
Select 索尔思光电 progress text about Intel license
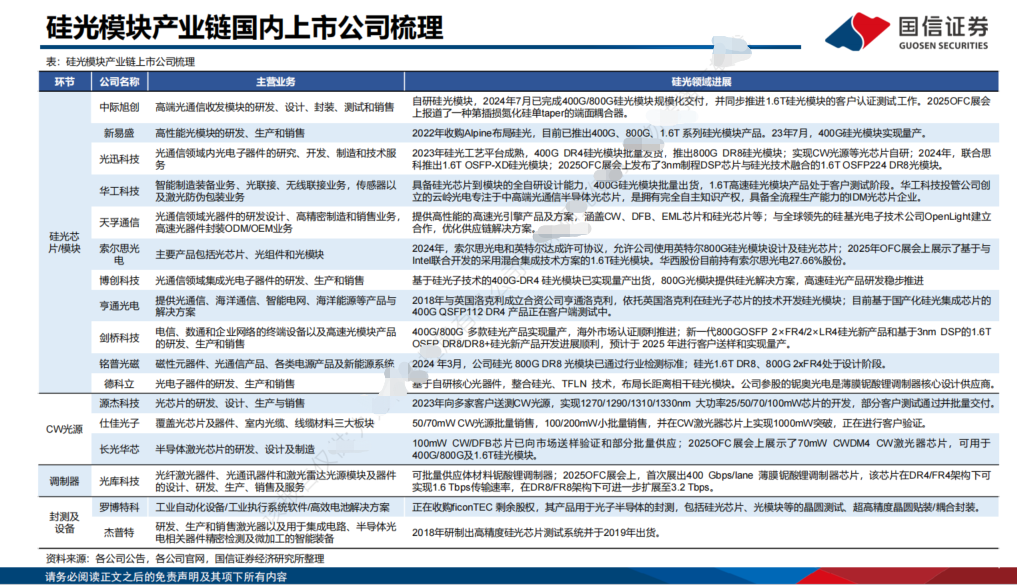click(701, 254)
